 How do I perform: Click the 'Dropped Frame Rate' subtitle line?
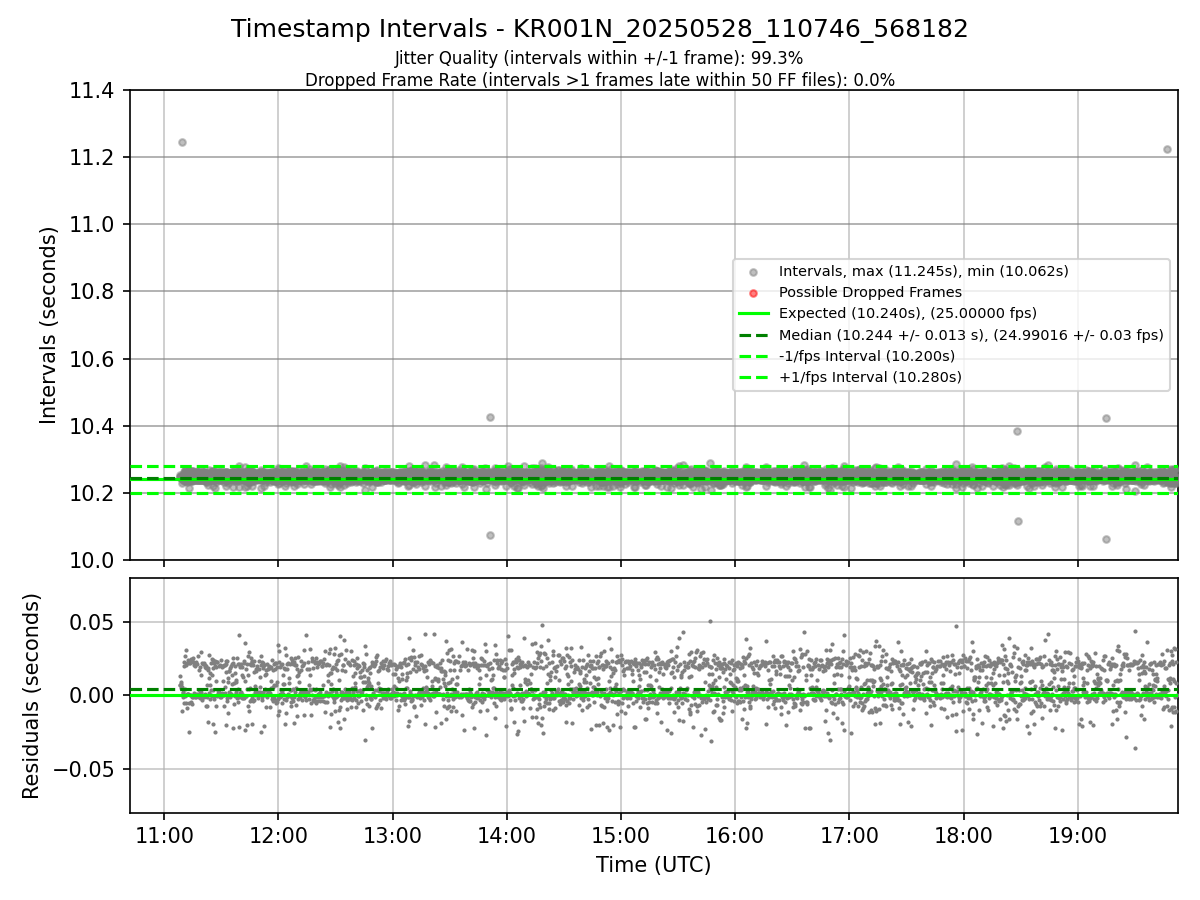click(x=600, y=80)
